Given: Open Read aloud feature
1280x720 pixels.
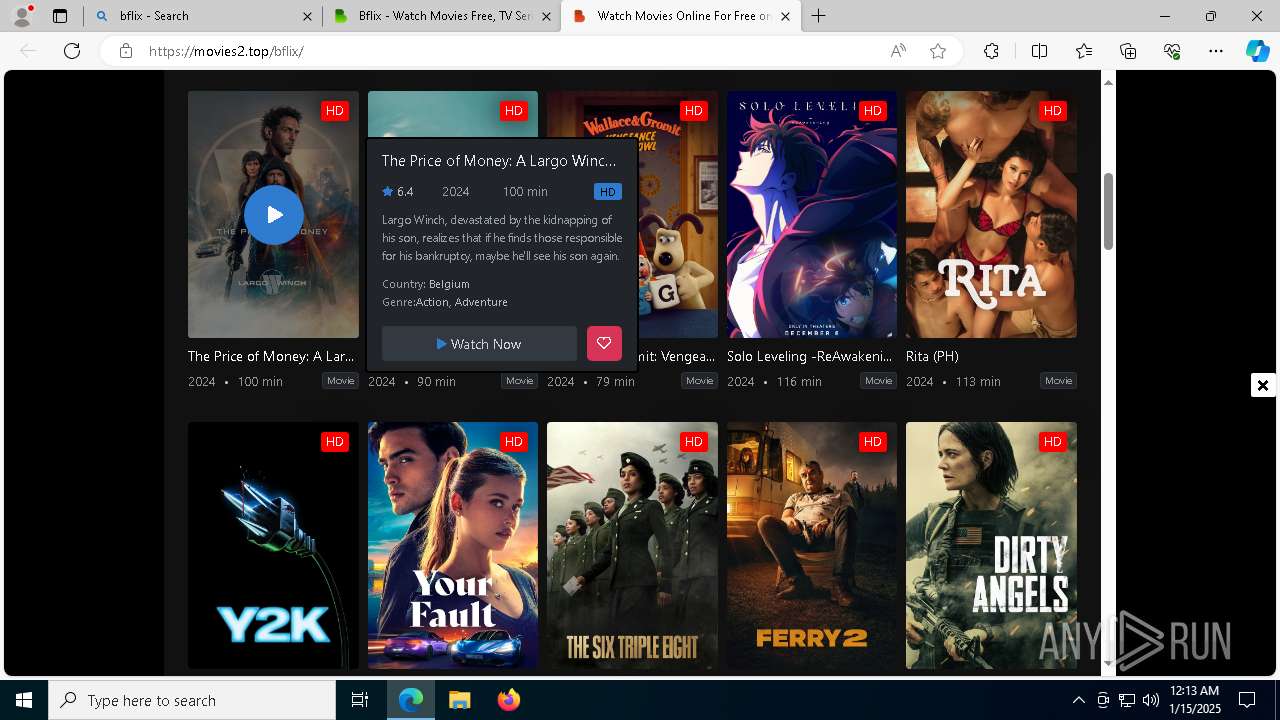Looking at the screenshot, I should click(x=898, y=51).
